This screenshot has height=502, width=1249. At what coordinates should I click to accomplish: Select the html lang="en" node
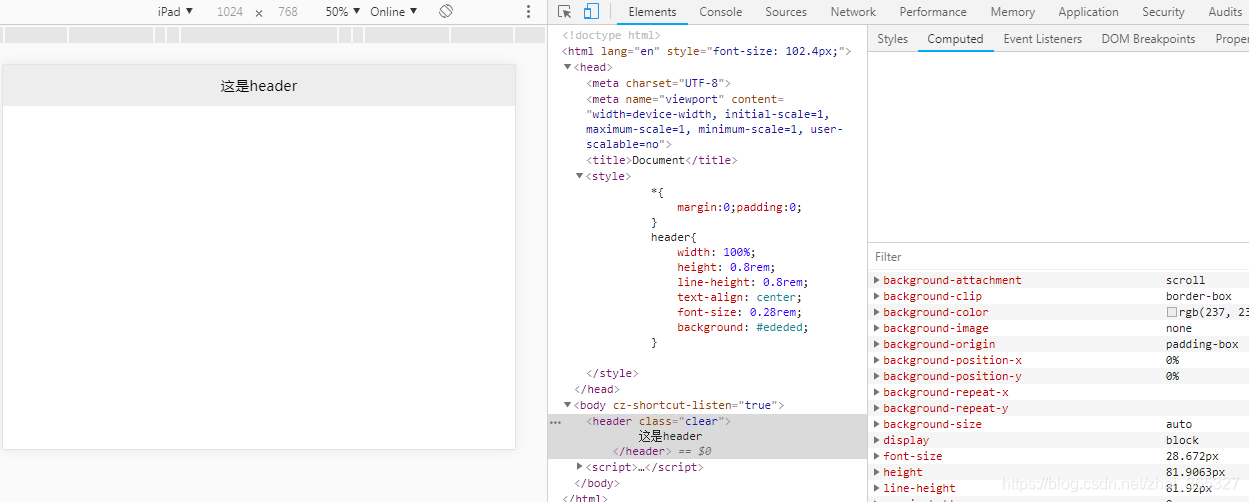click(706, 51)
